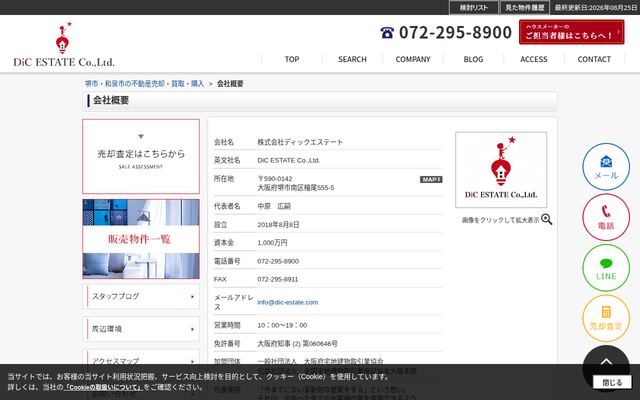Open the BLOG menu item
This screenshot has height=400, width=640.
[473, 59]
